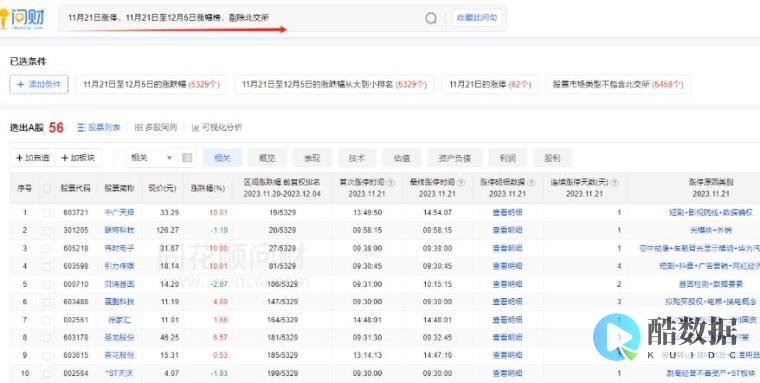This screenshot has height=383, width=760.
Task: Click 添加条件 to add a condition
Action: coord(39,84)
